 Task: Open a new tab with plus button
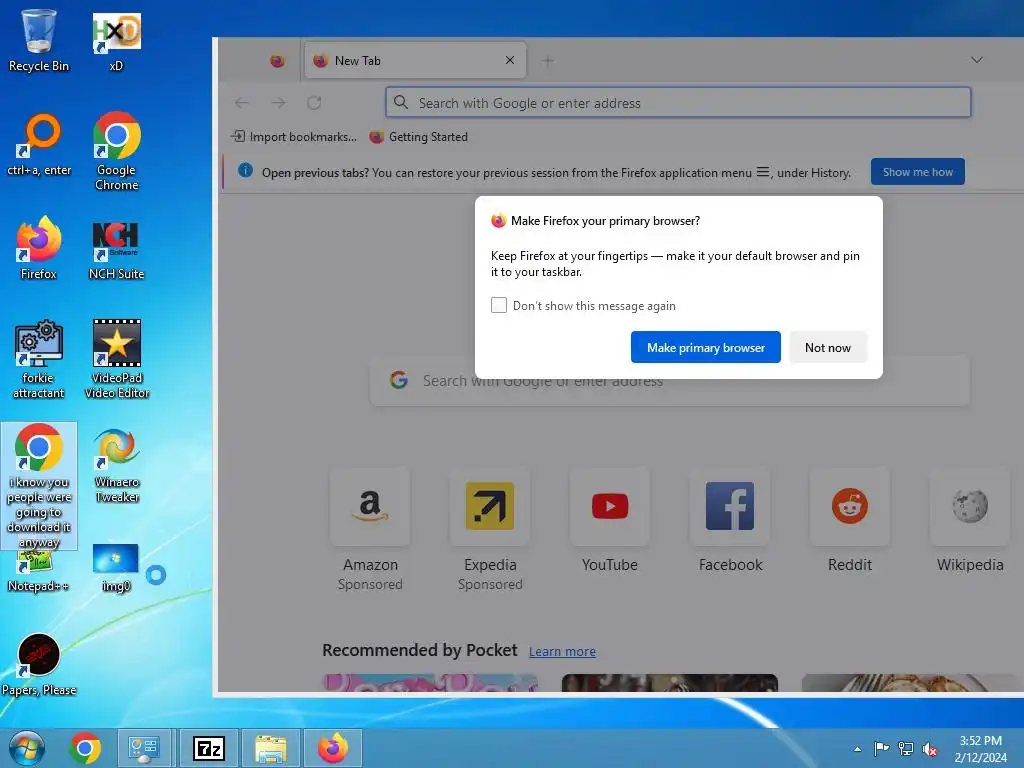[547, 61]
